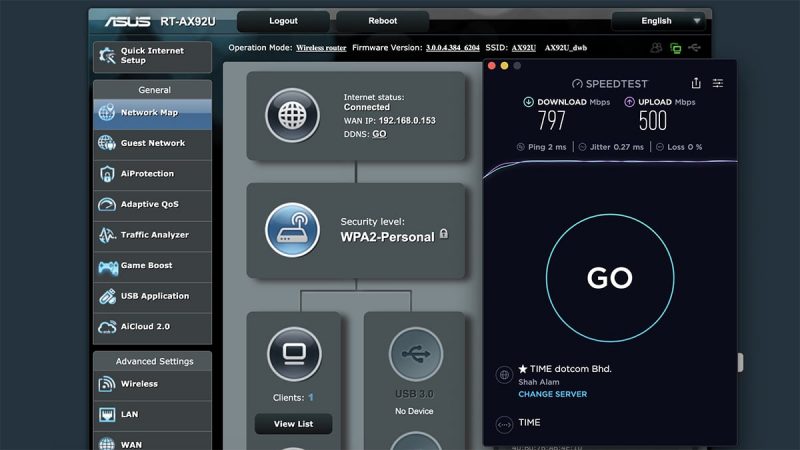Click the DDNS GO link
The image size is (800, 450).
click(379, 134)
